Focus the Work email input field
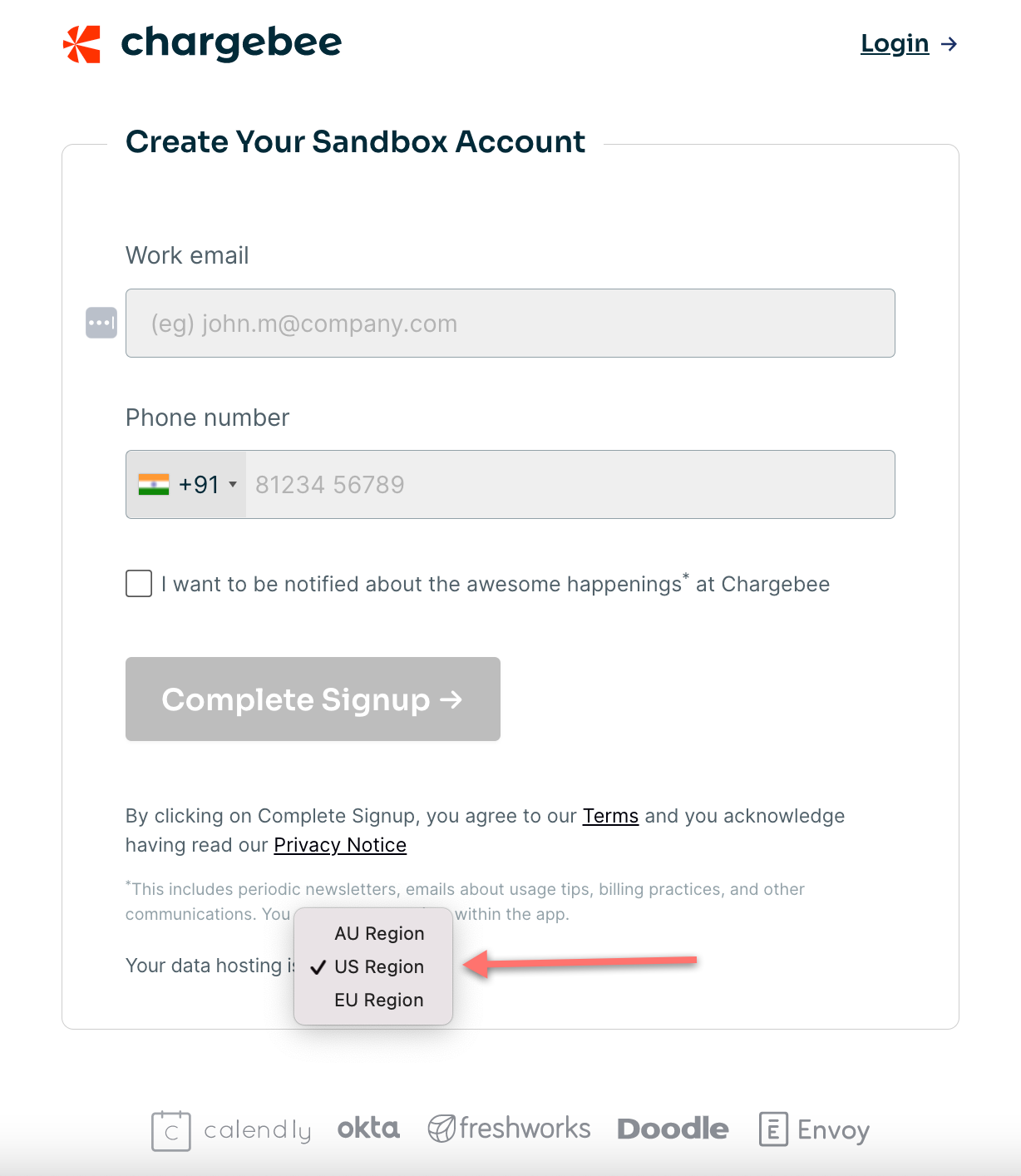This screenshot has width=1021, height=1176. tap(510, 324)
